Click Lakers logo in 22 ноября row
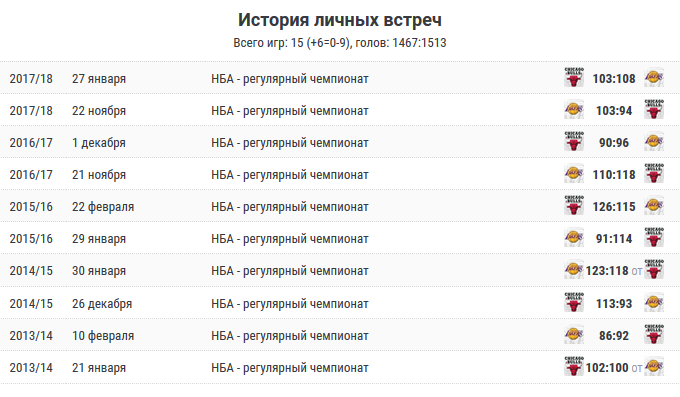This screenshot has height=397, width=680. [x=574, y=110]
